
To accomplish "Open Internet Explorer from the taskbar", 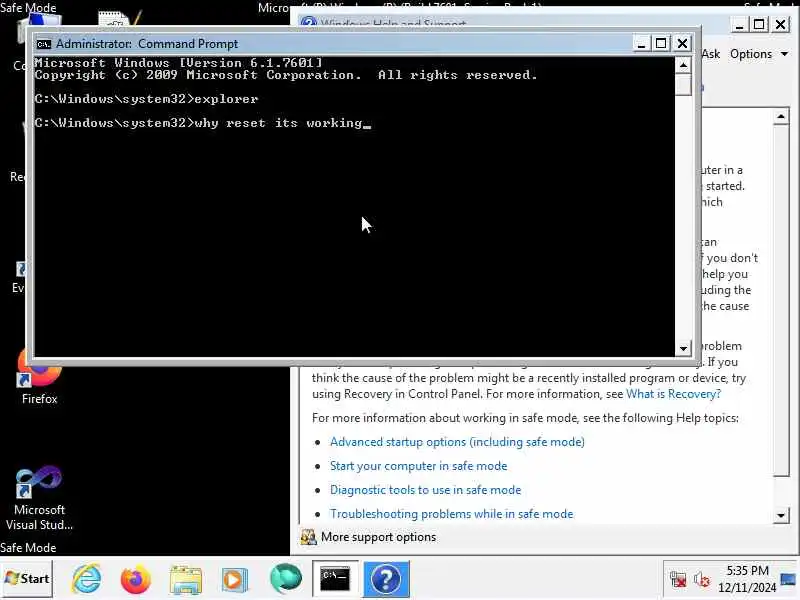I will (87, 579).
